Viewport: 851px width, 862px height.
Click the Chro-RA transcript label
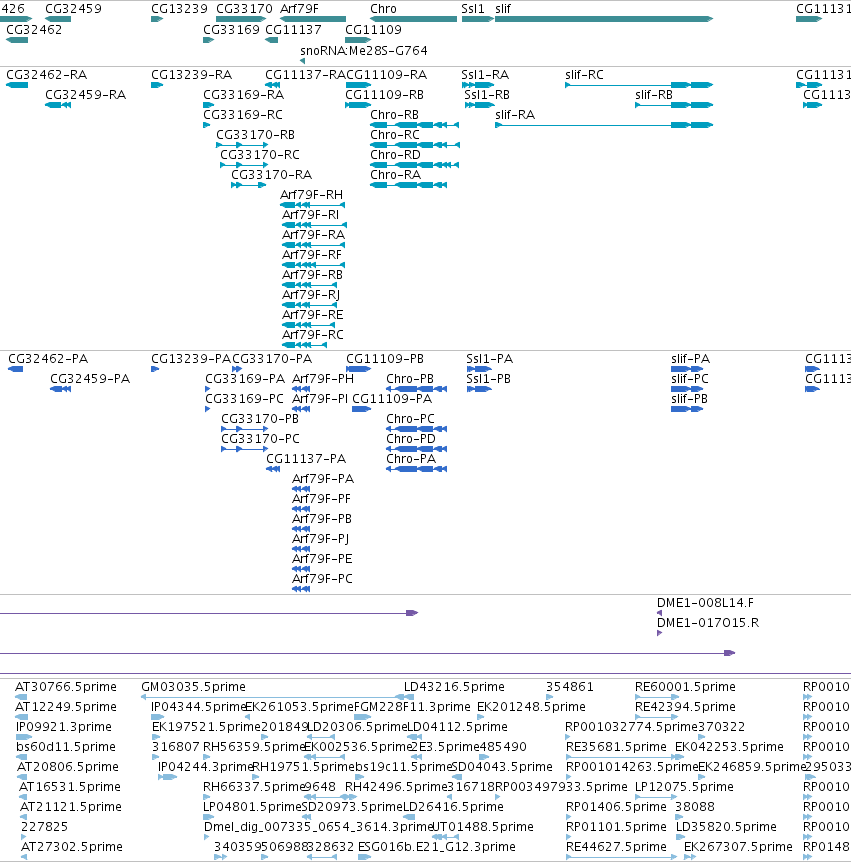395,175
